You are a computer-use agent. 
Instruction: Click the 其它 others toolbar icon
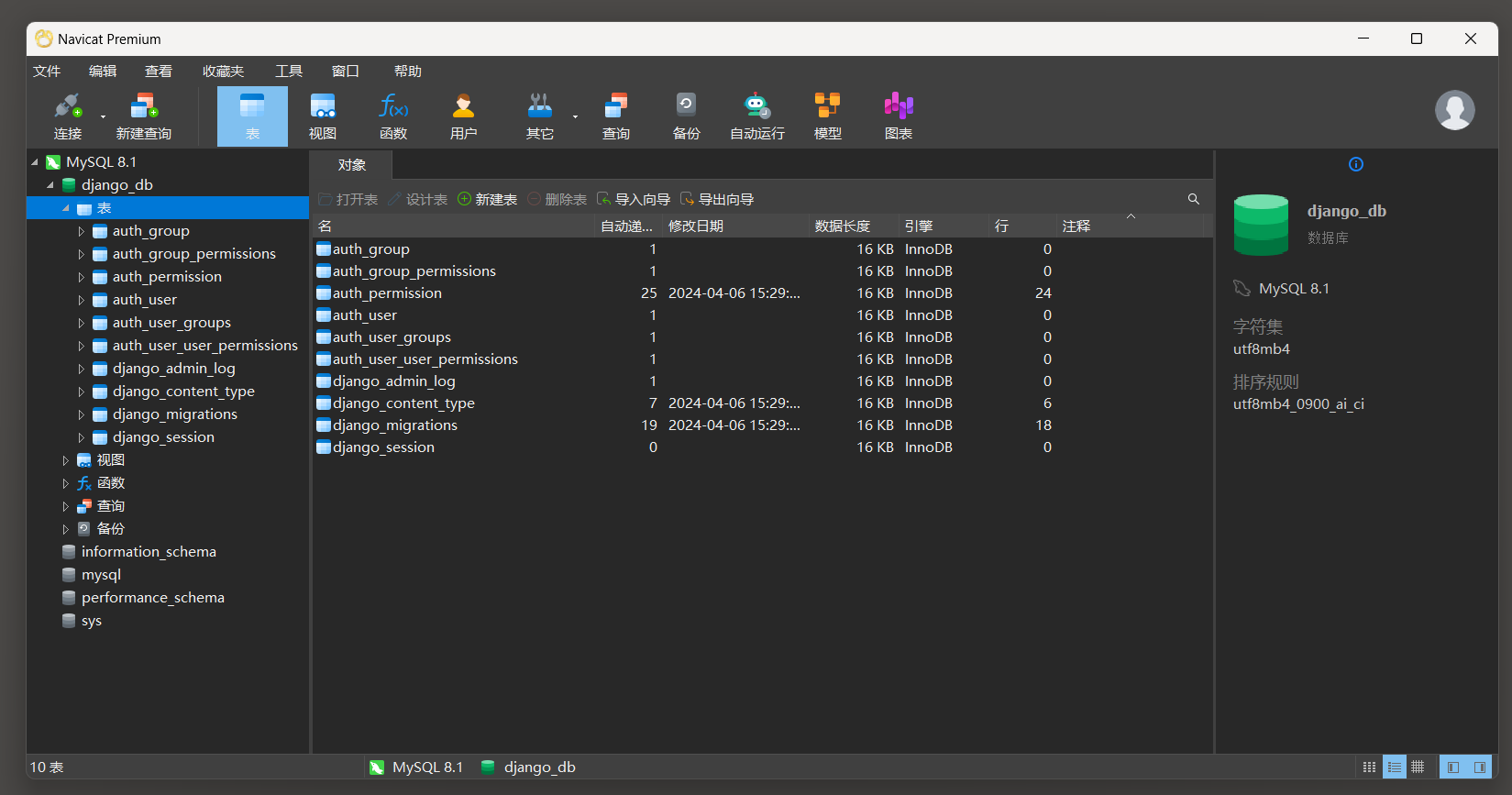pyautogui.click(x=540, y=116)
